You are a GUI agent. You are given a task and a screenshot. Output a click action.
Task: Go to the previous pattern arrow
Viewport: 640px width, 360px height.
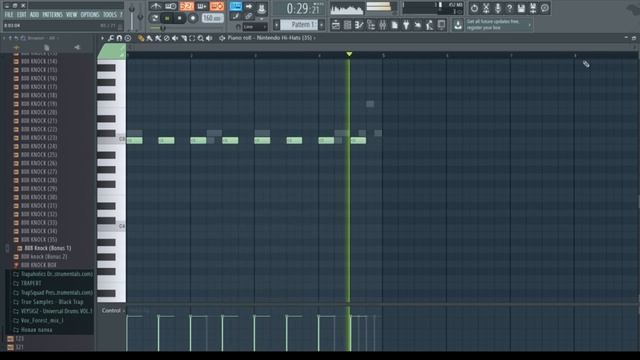coord(276,25)
